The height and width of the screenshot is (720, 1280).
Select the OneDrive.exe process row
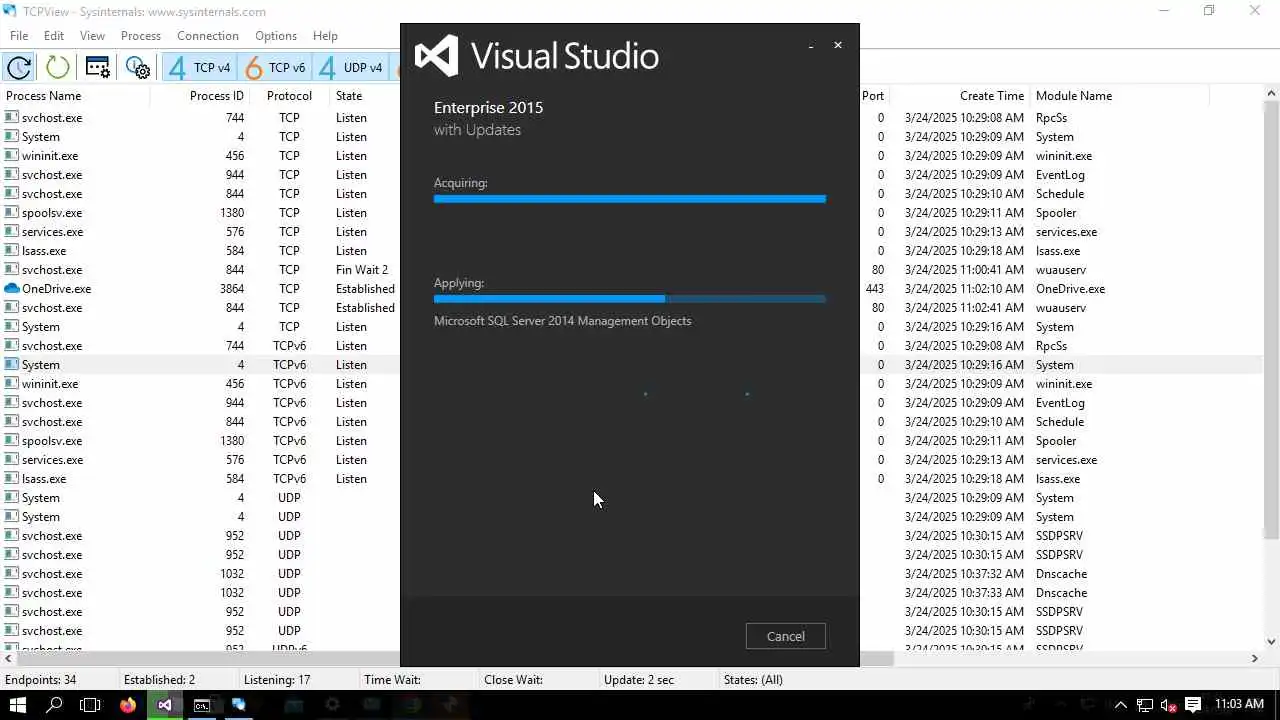pos(56,289)
